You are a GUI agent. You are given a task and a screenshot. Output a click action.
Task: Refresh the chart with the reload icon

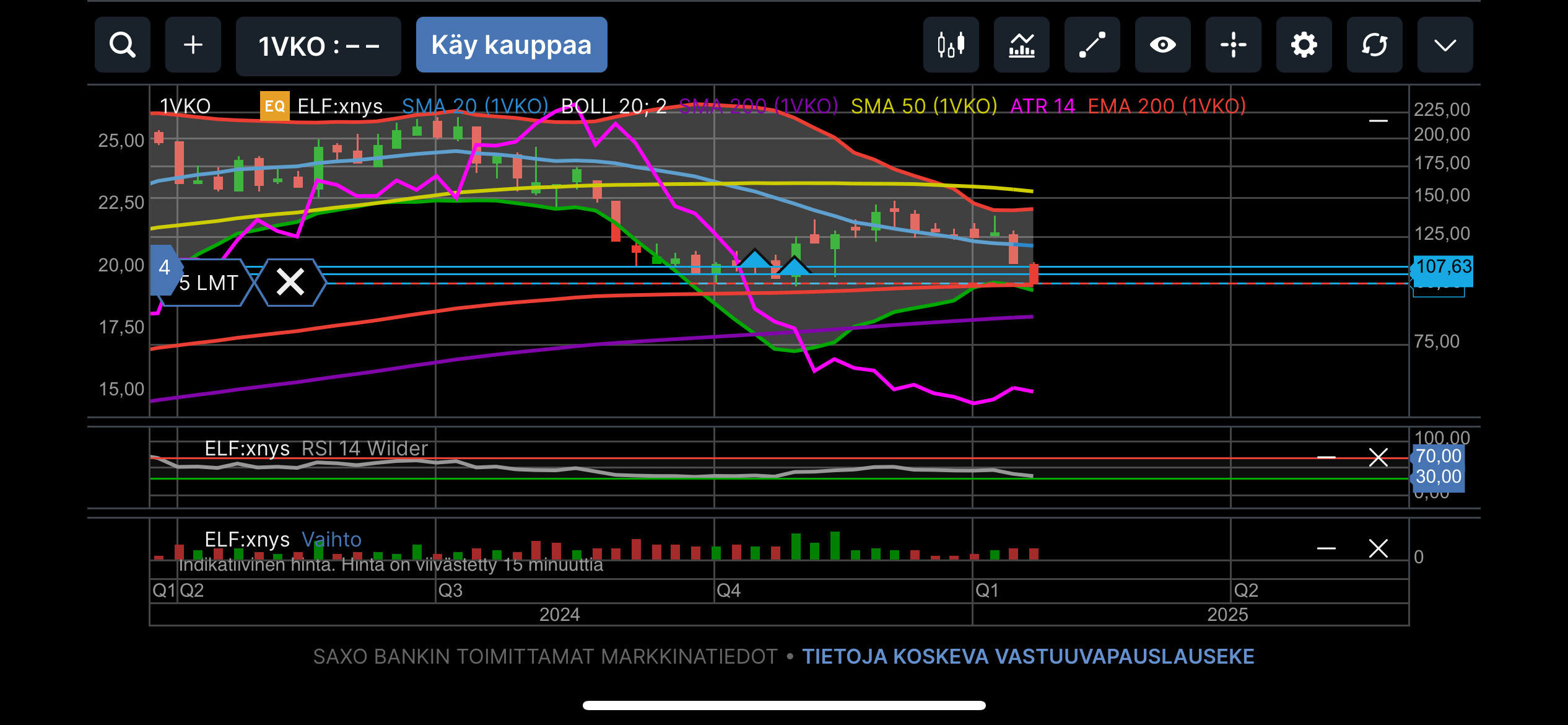tap(1374, 45)
